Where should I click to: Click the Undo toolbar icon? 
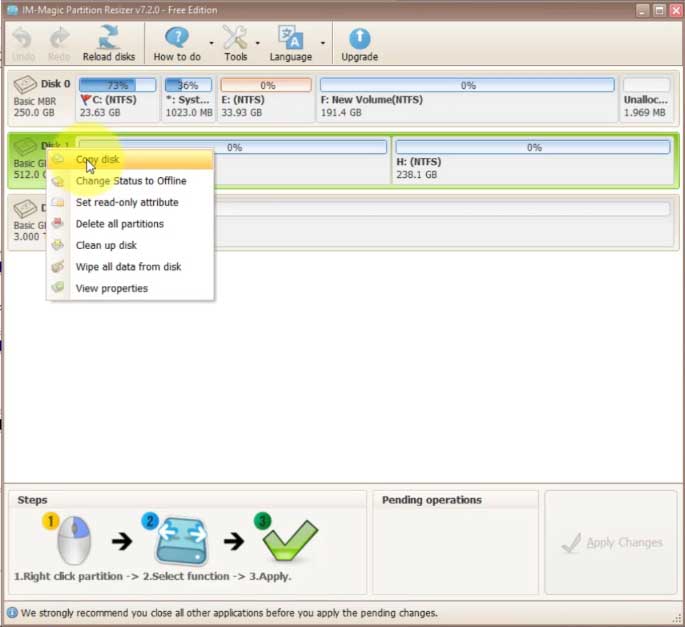pos(22,38)
